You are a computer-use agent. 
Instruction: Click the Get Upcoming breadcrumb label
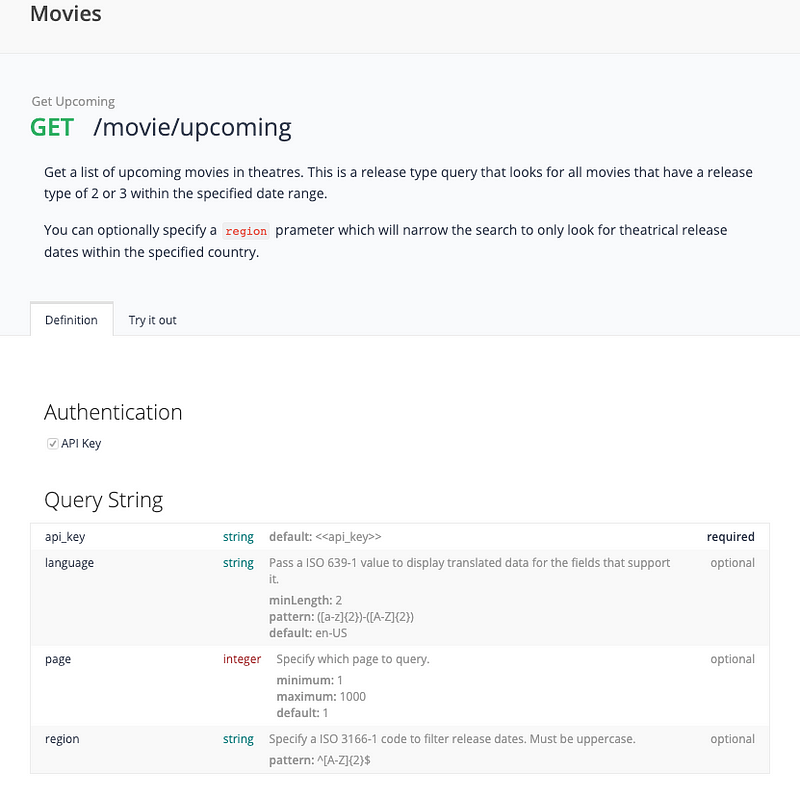pos(73,101)
